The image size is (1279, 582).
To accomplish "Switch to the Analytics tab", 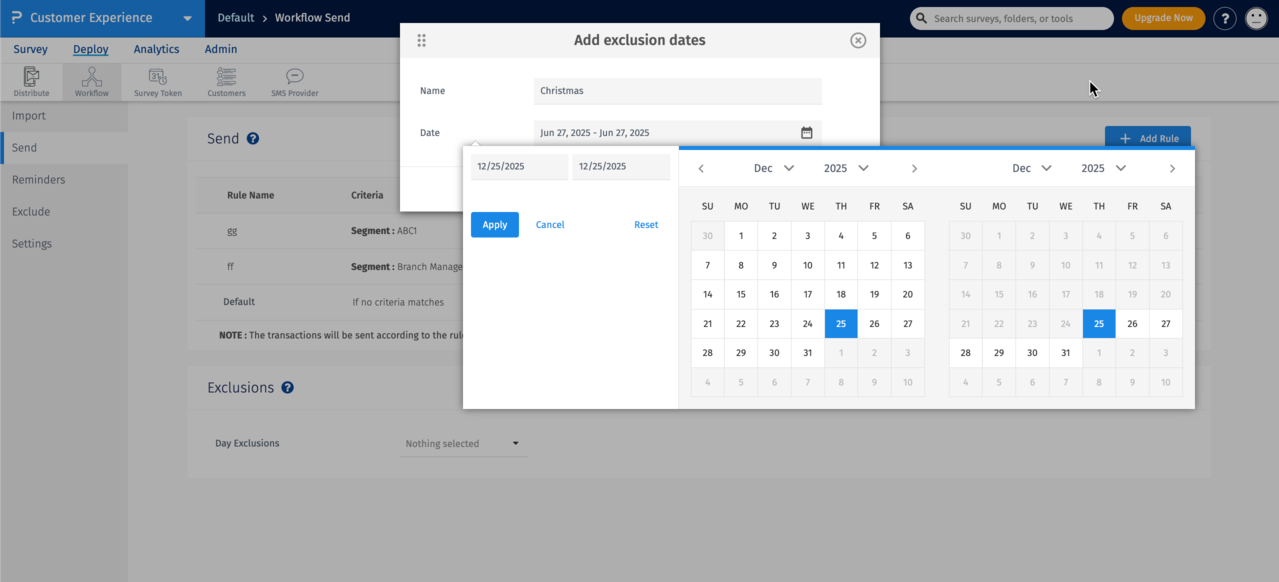I will tap(156, 49).
